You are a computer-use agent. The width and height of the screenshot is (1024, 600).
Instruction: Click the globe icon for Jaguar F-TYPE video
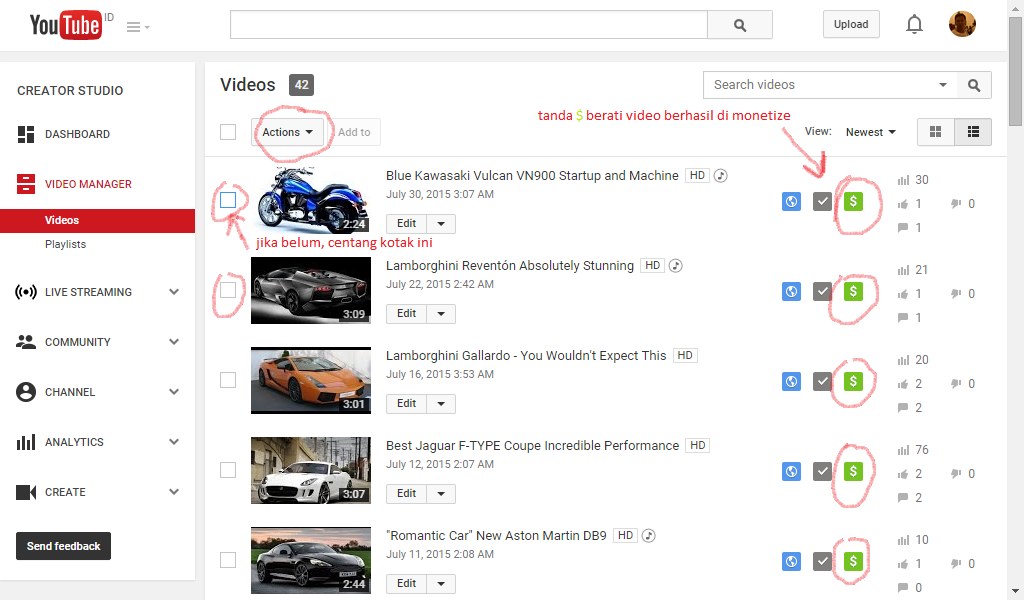click(x=792, y=471)
